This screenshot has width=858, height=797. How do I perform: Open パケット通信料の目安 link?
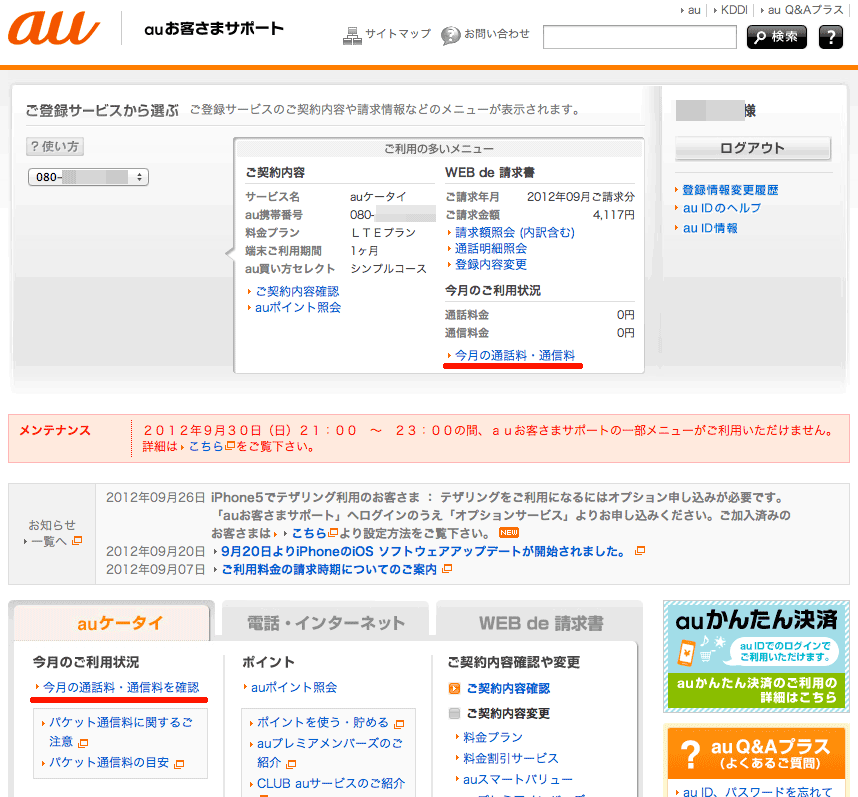(109, 763)
